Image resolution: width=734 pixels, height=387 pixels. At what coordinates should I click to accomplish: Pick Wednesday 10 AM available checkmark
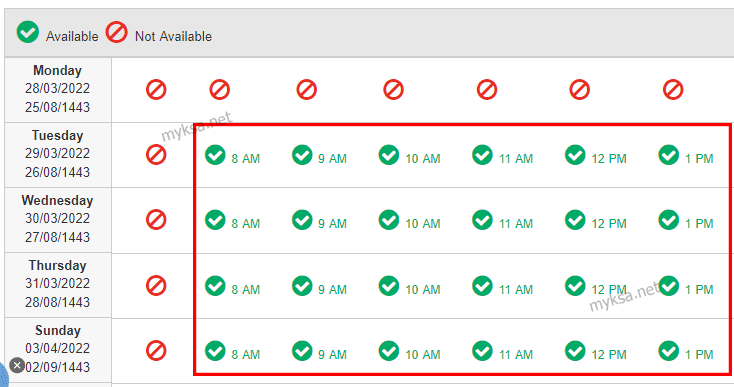click(x=389, y=220)
